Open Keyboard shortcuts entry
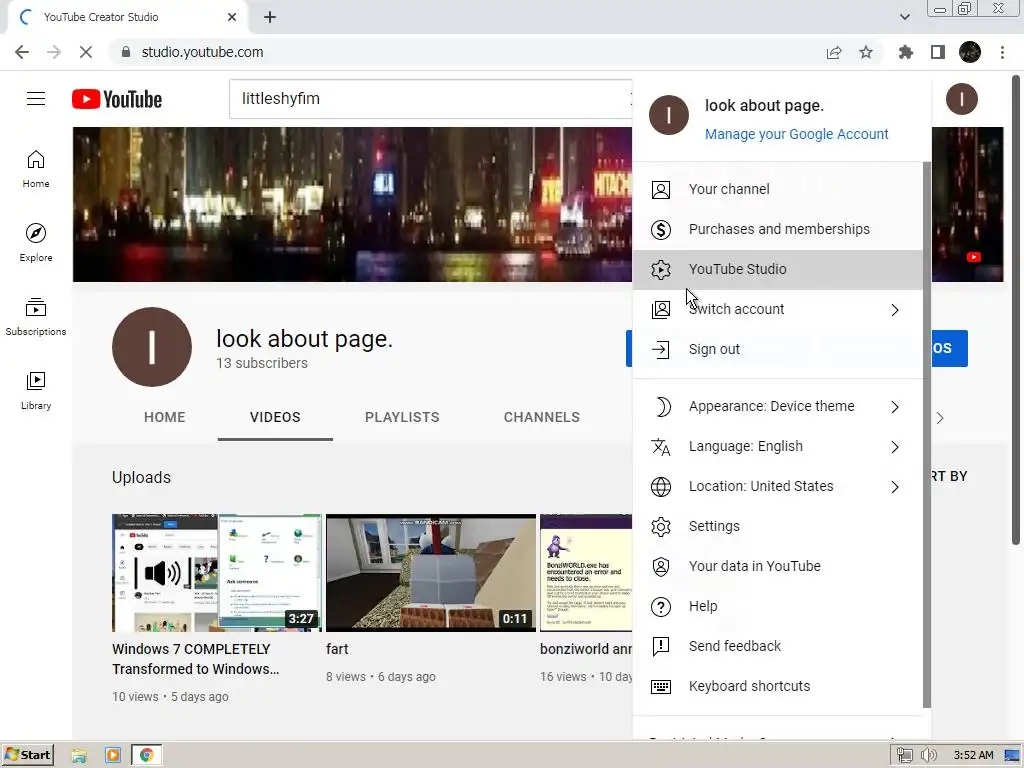Screen dimensions: 1024x768 (x=777, y=686)
